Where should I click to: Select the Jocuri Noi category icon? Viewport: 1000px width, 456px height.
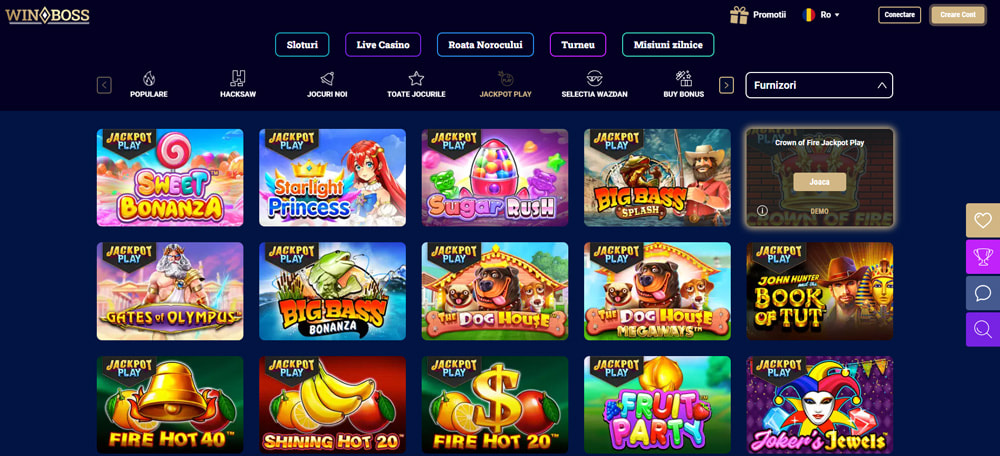(x=327, y=78)
